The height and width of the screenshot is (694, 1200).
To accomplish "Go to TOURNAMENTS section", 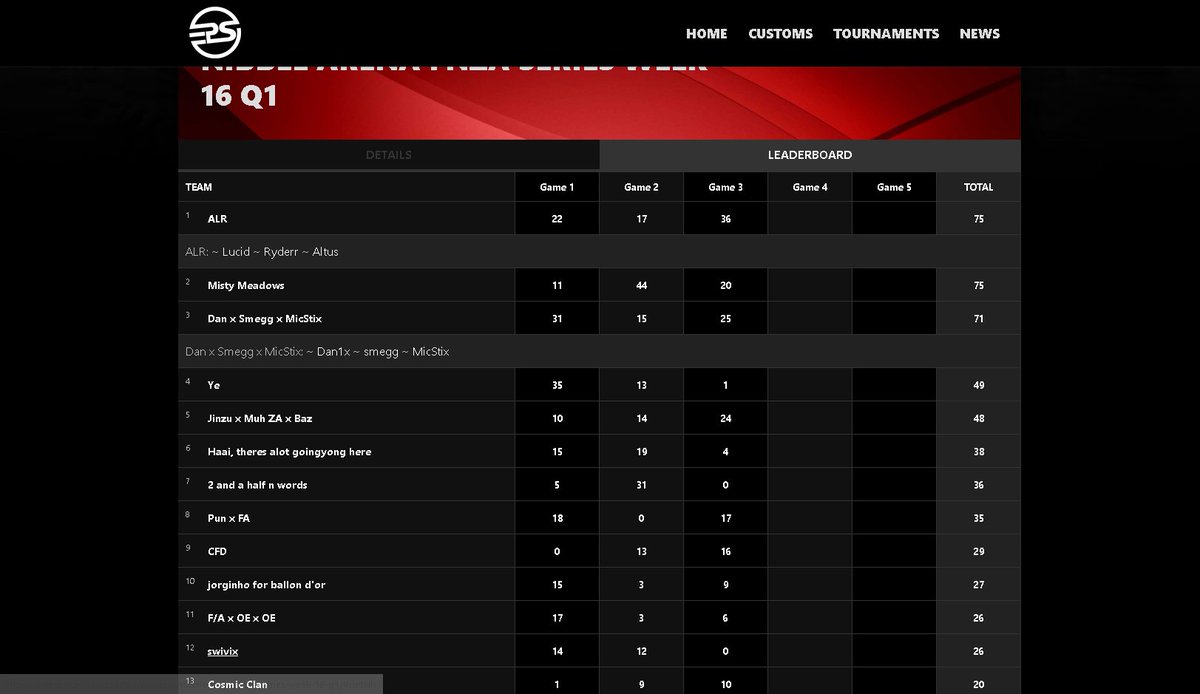I will click(886, 33).
